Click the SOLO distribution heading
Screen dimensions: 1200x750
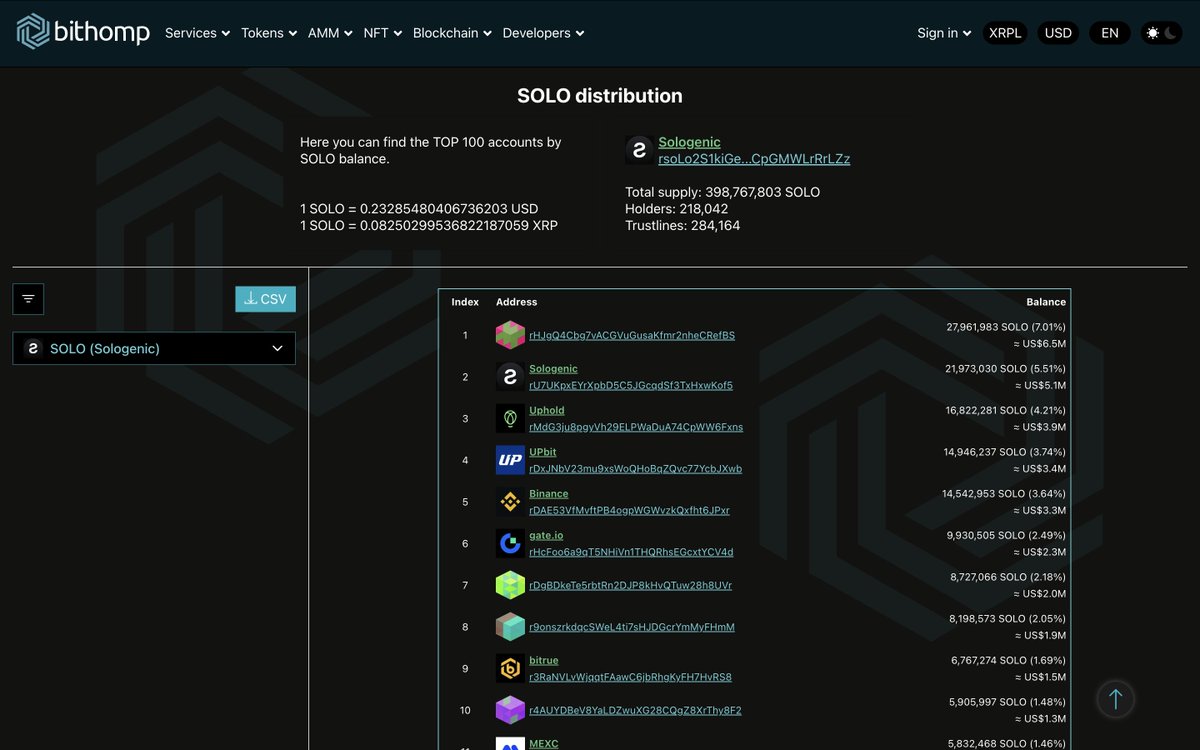(x=600, y=96)
